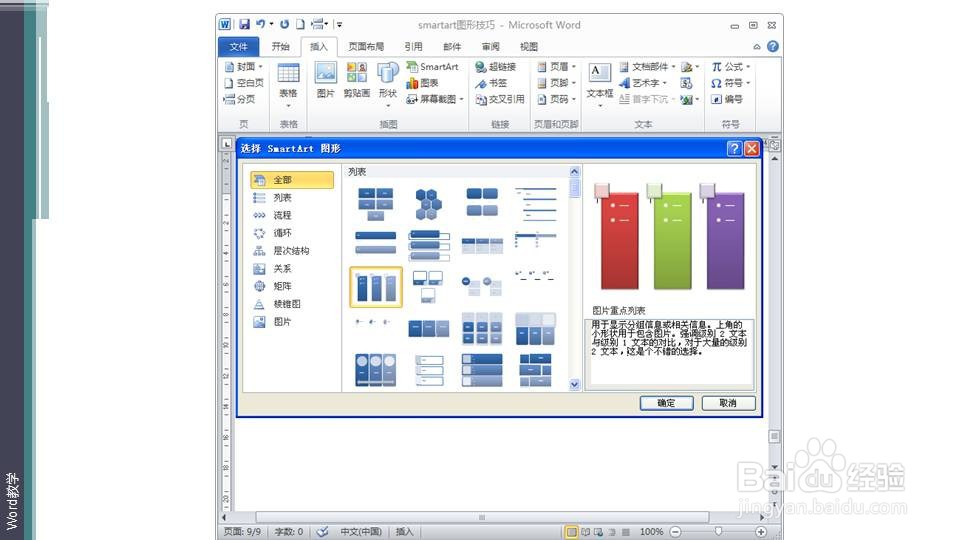Screen dimensions: 960x540
Task: Select the Cycle (循环) SmartArt category
Action: (x=292, y=233)
